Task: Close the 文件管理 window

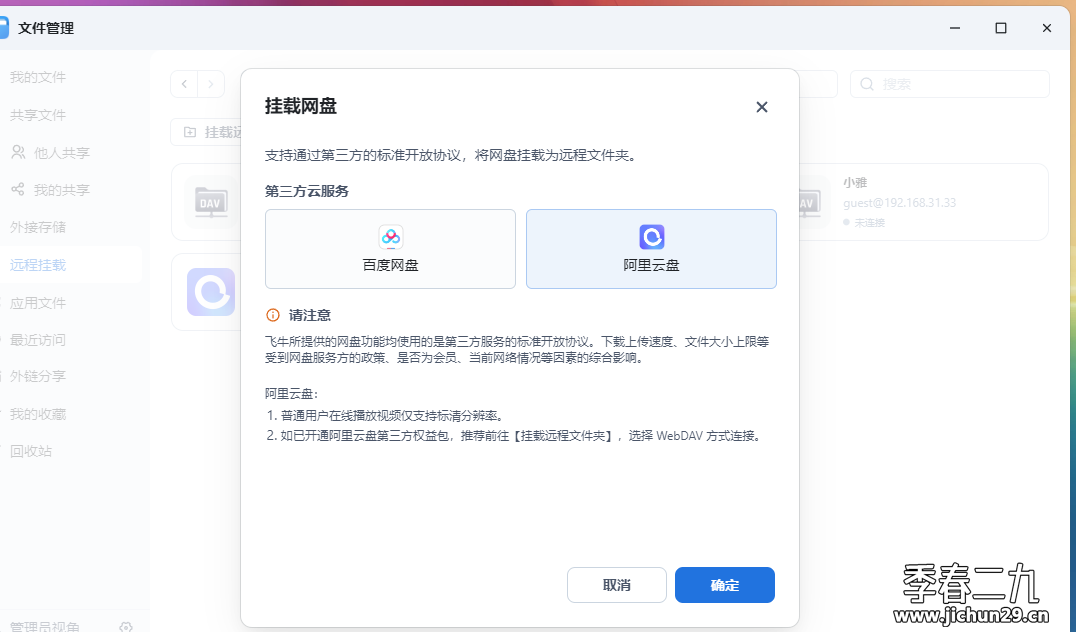Action: point(1046,28)
